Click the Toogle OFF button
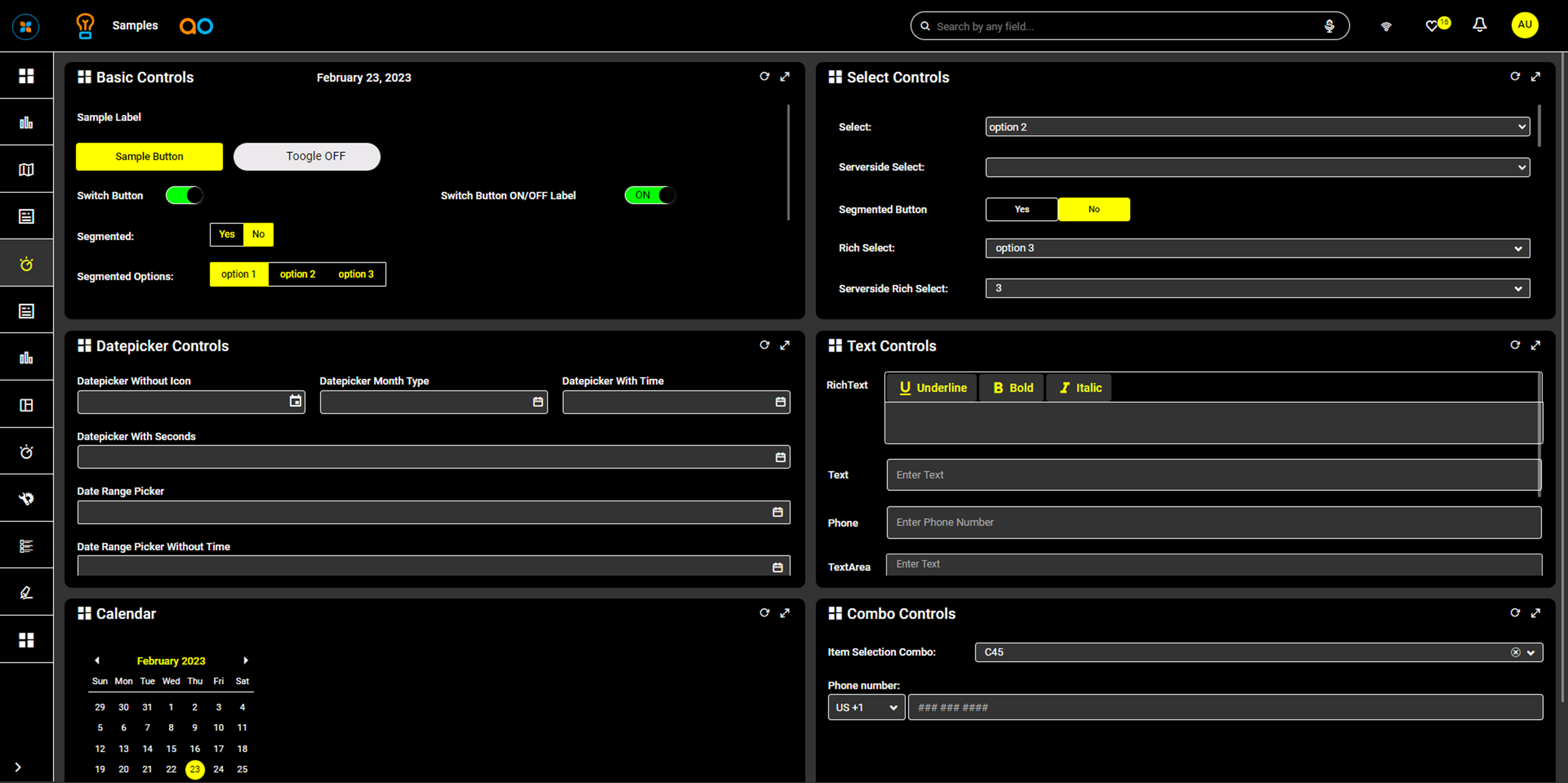This screenshot has height=783, width=1568. point(307,156)
